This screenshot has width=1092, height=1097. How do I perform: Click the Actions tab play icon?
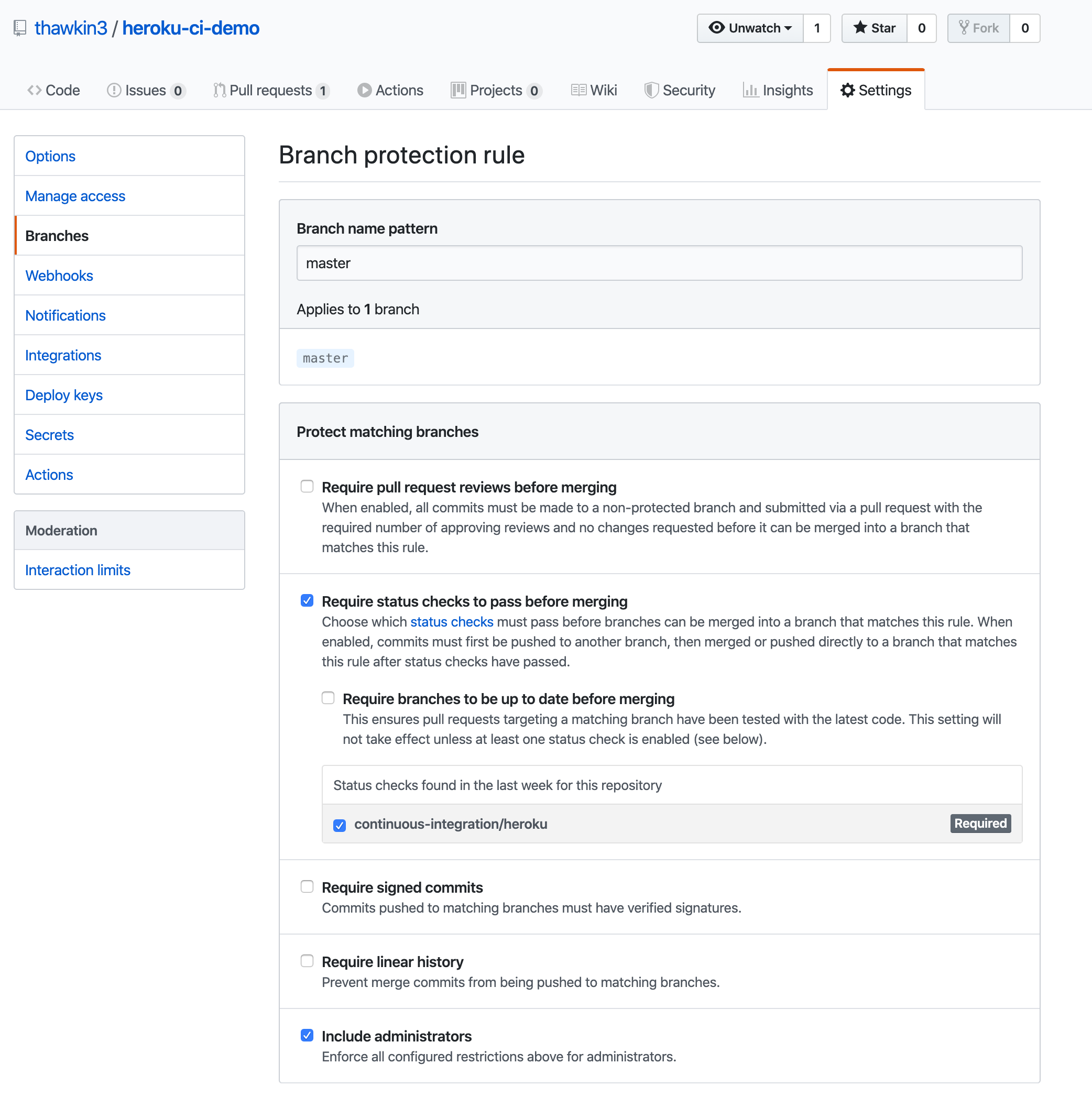point(364,90)
